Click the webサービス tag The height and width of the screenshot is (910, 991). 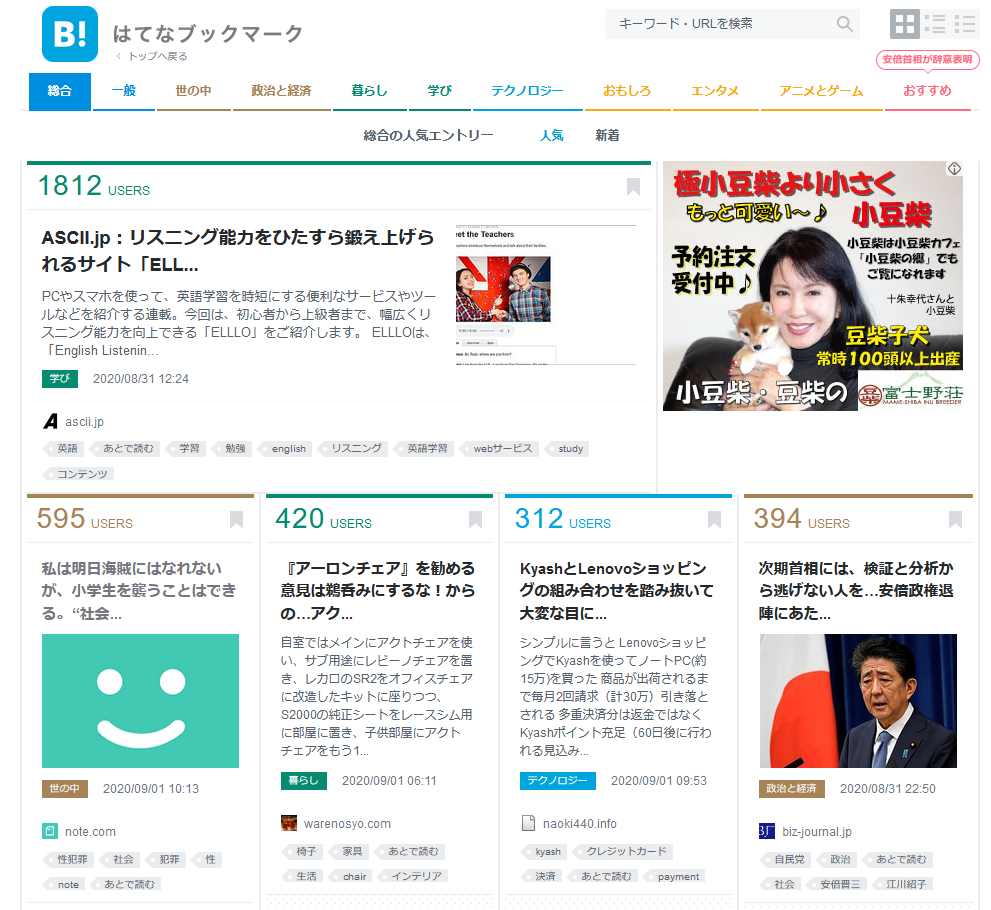coord(502,449)
